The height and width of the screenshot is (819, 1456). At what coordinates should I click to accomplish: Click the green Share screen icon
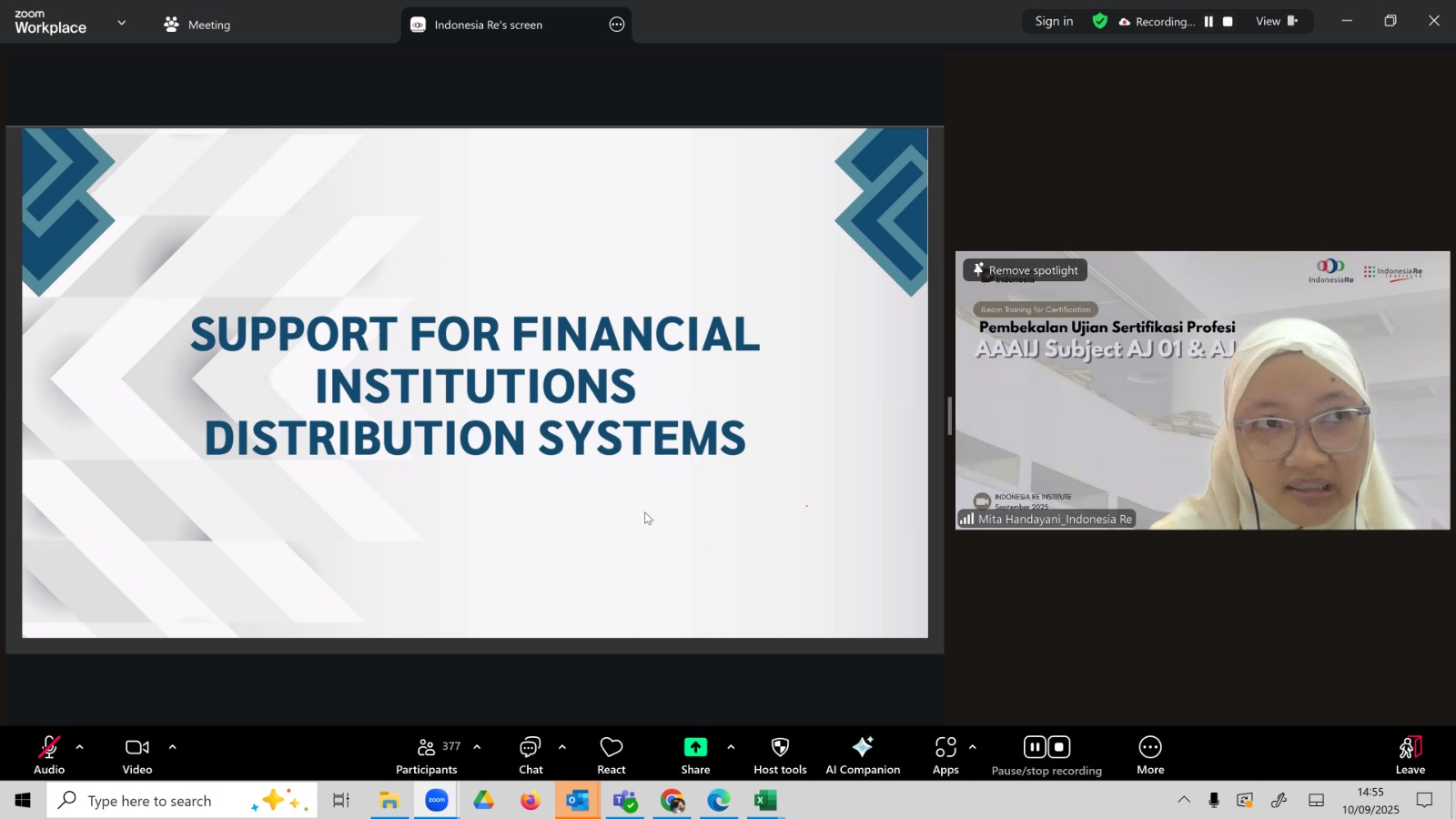(695, 747)
